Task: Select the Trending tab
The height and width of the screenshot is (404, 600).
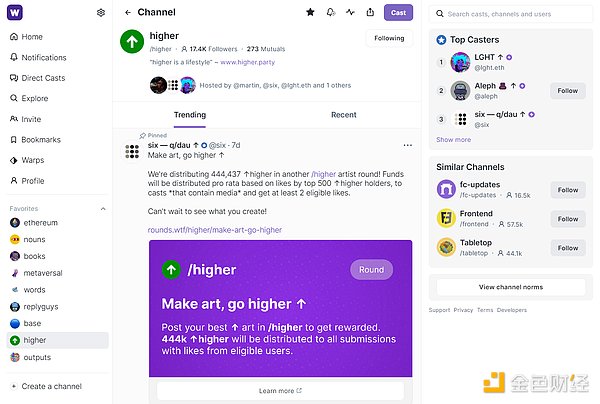Action: coord(190,115)
